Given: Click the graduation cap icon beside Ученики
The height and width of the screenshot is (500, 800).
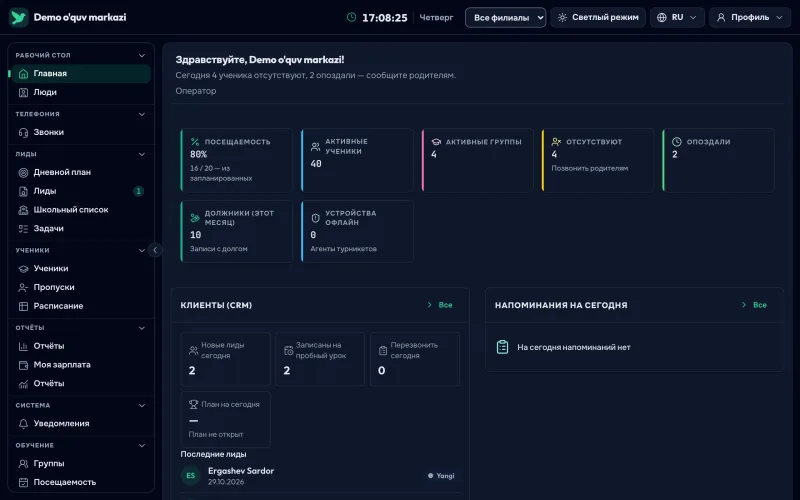Looking at the screenshot, I should (23, 268).
